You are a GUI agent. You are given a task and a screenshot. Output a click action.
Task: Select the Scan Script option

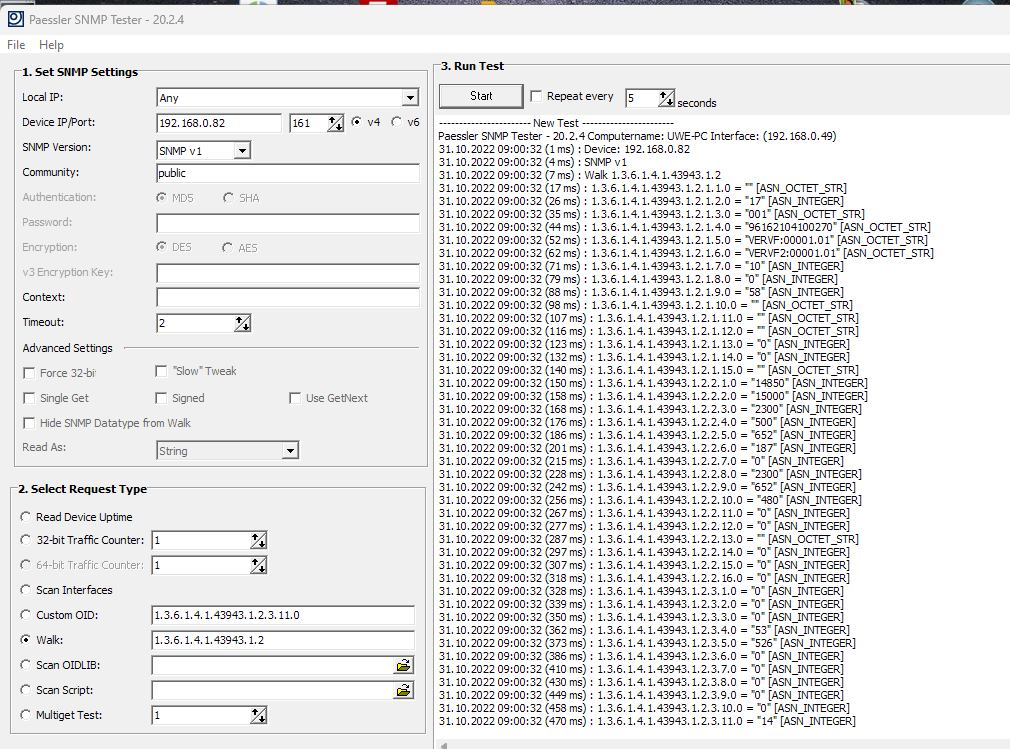pyautogui.click(x=25, y=690)
